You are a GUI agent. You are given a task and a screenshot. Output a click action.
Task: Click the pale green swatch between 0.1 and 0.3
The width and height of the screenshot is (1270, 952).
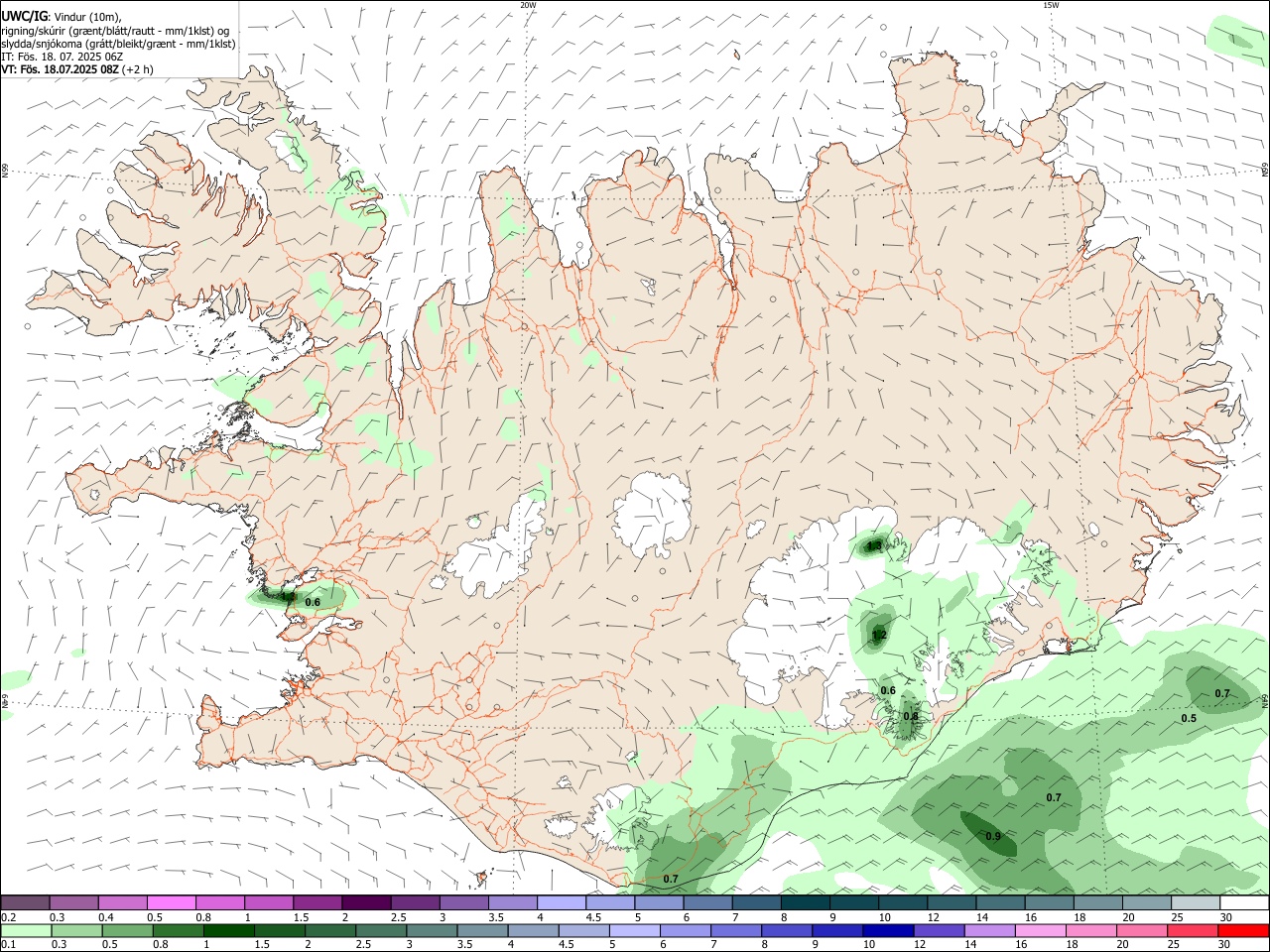26,930
